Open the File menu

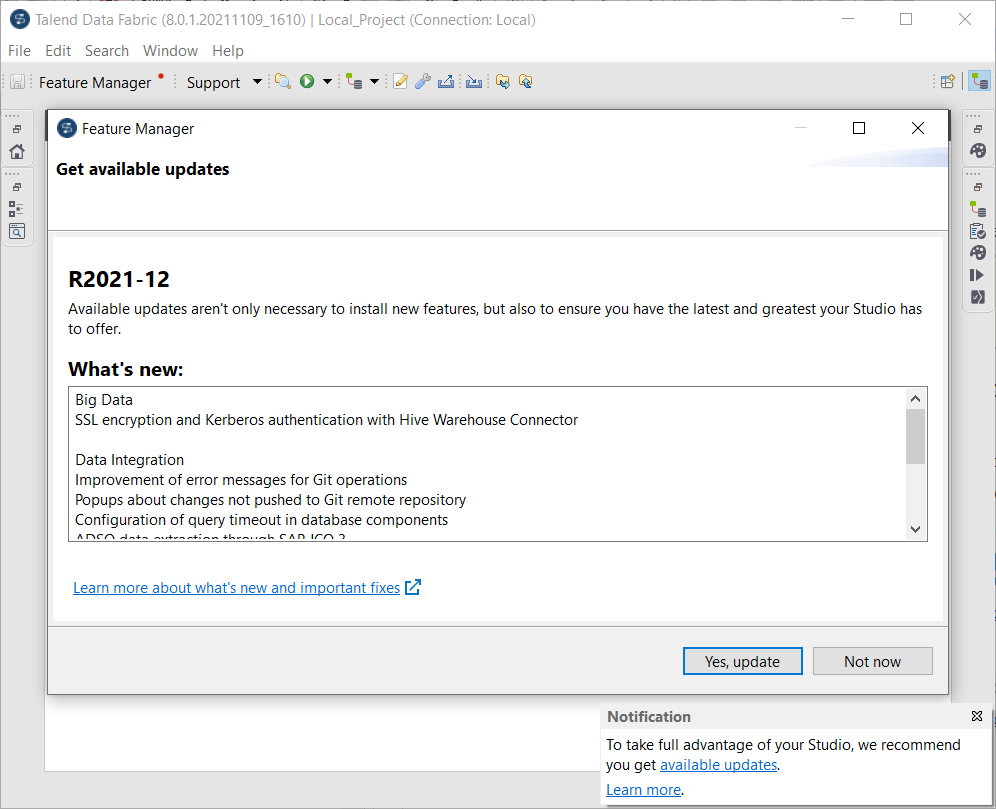click(19, 51)
